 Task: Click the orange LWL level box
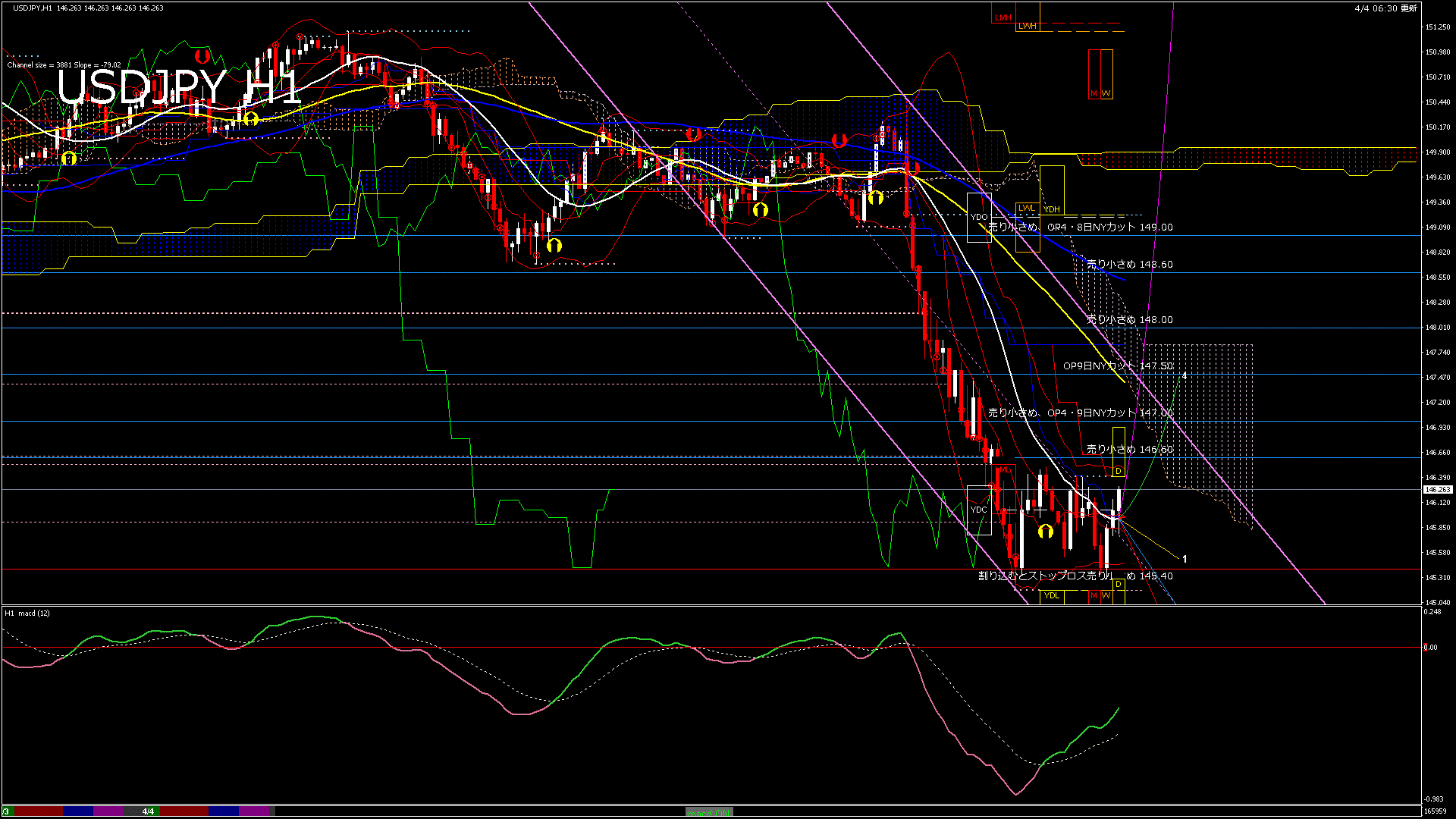1027,209
